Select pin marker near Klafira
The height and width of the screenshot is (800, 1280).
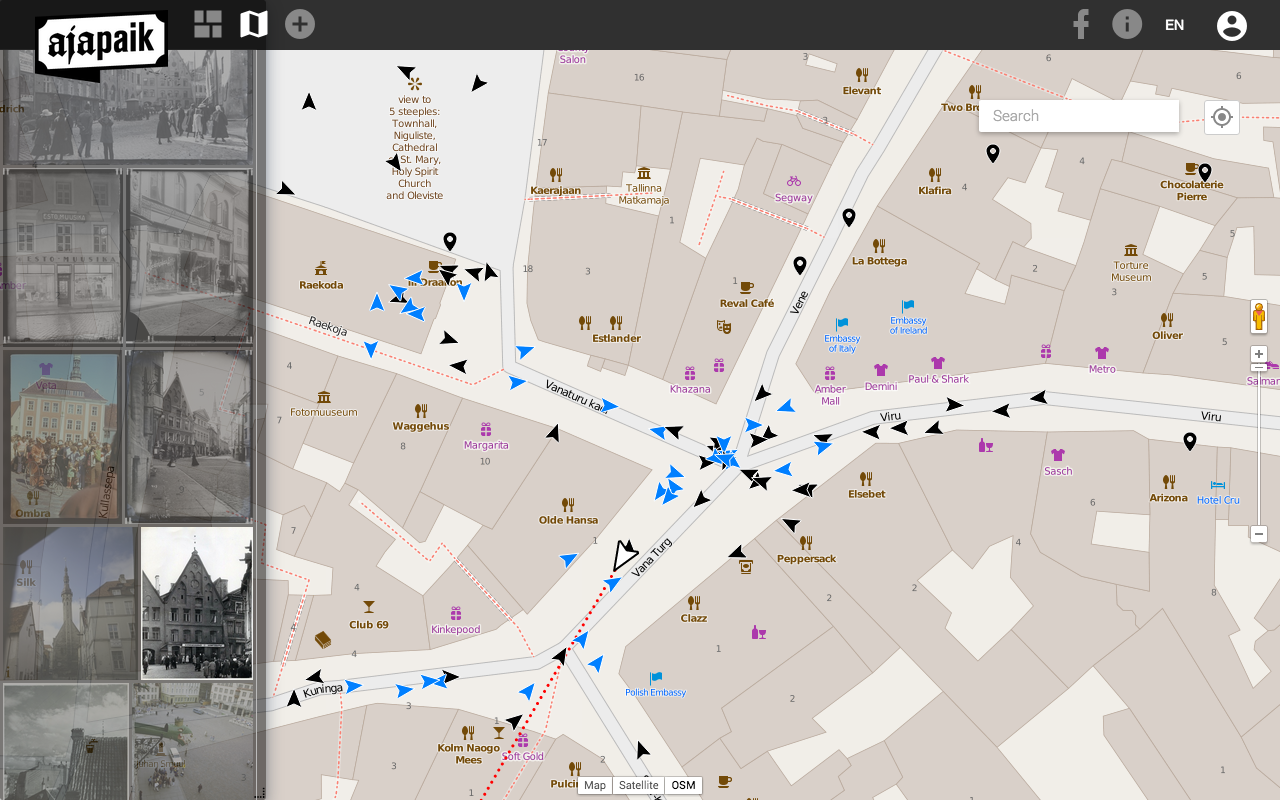coord(993,153)
